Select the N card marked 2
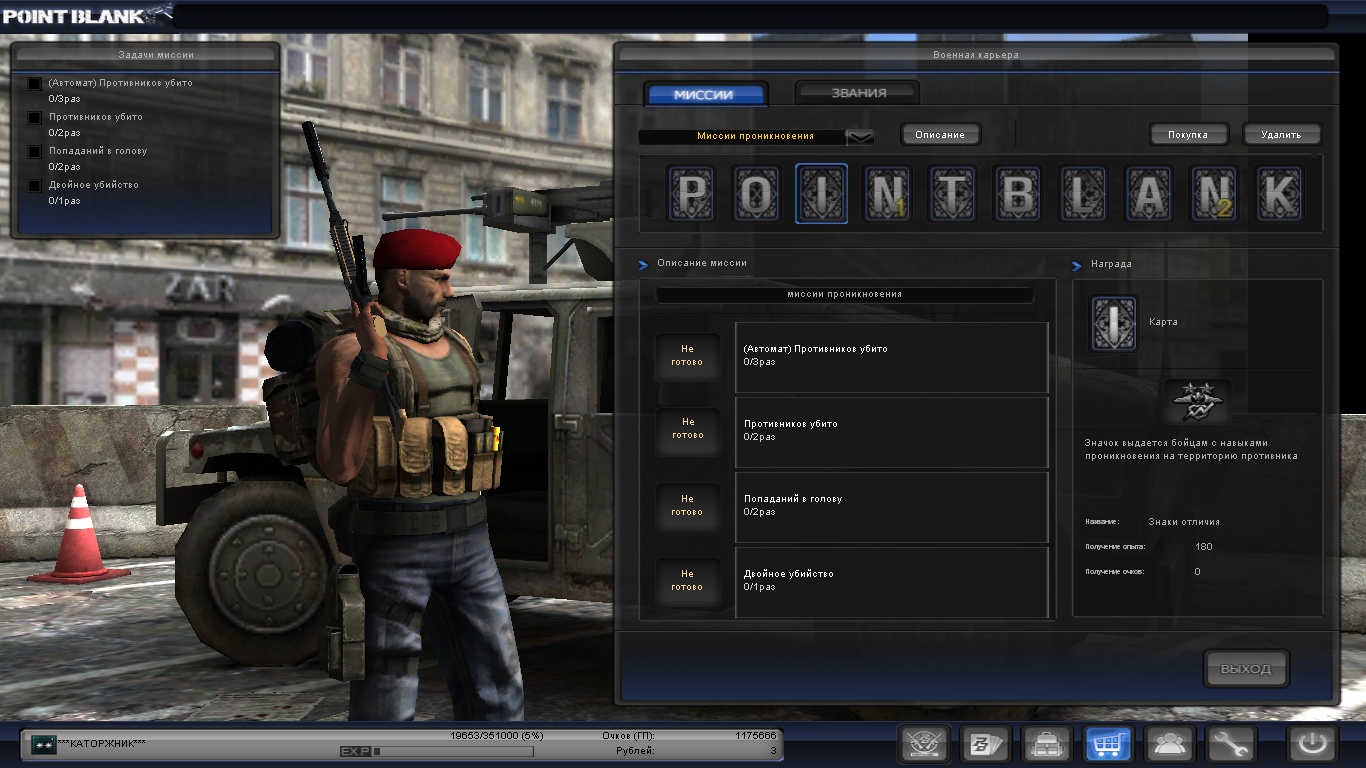This screenshot has height=768, width=1366. click(x=1214, y=194)
